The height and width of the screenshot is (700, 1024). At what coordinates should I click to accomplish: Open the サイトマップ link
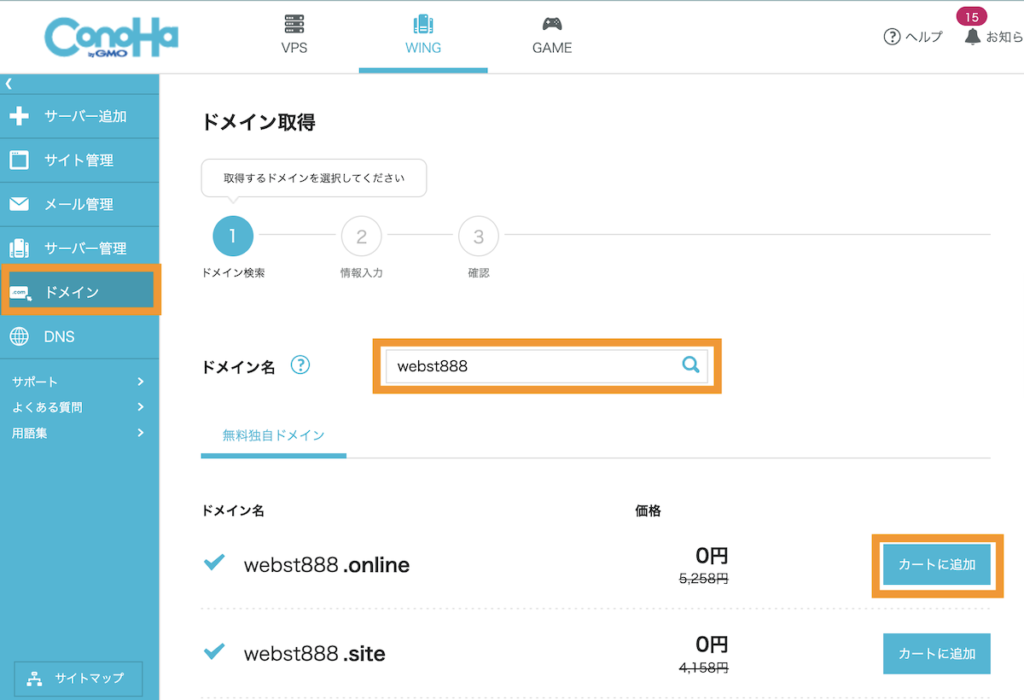tap(78, 678)
